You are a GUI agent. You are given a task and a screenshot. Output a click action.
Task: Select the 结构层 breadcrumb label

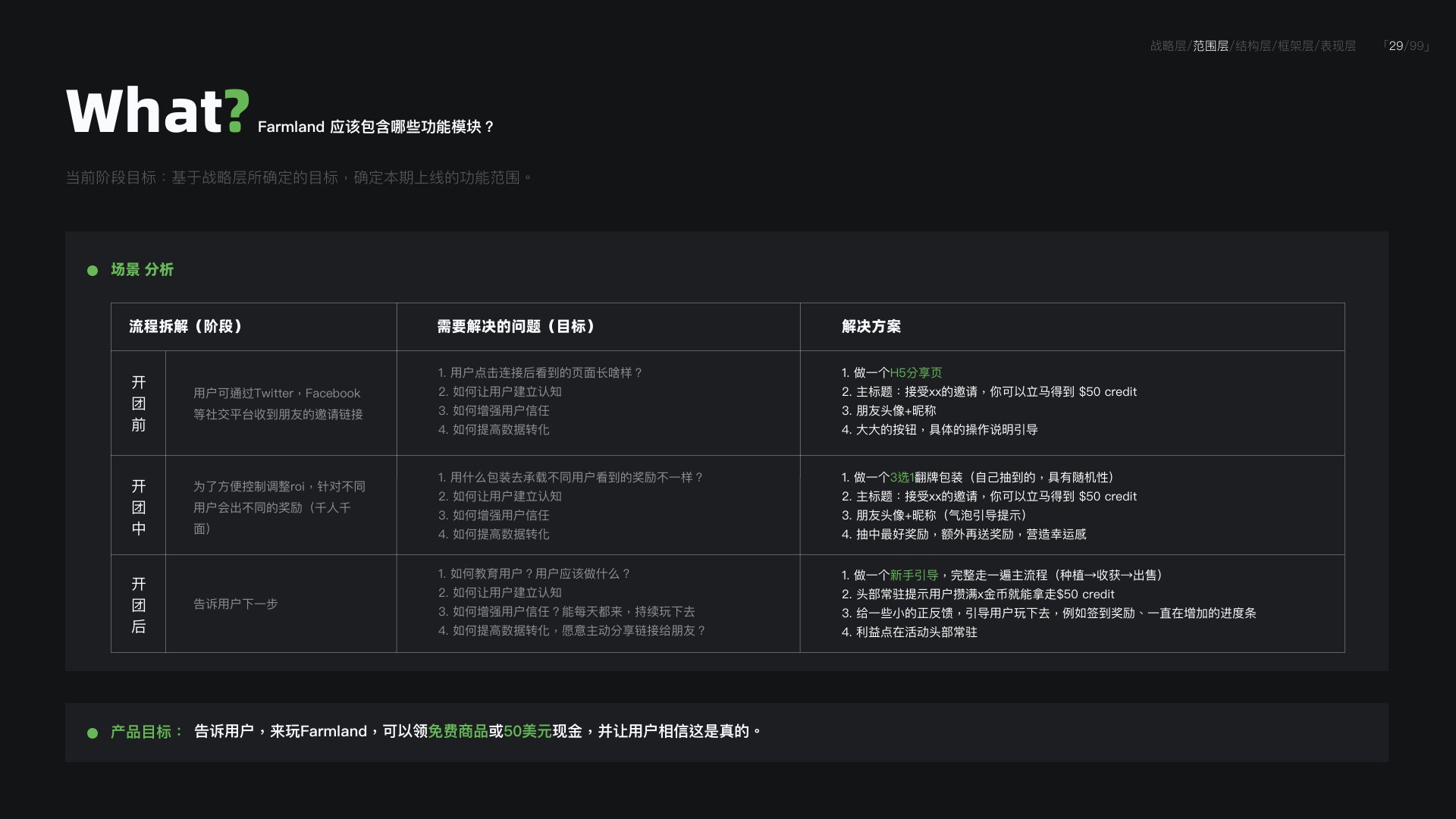pos(1253,45)
